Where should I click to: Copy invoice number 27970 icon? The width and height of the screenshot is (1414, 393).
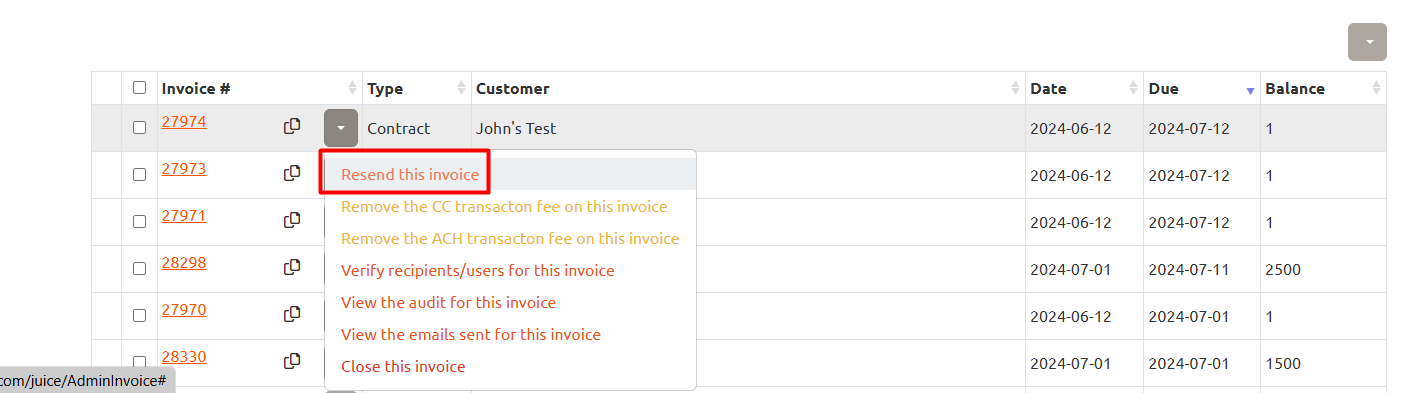point(292,314)
